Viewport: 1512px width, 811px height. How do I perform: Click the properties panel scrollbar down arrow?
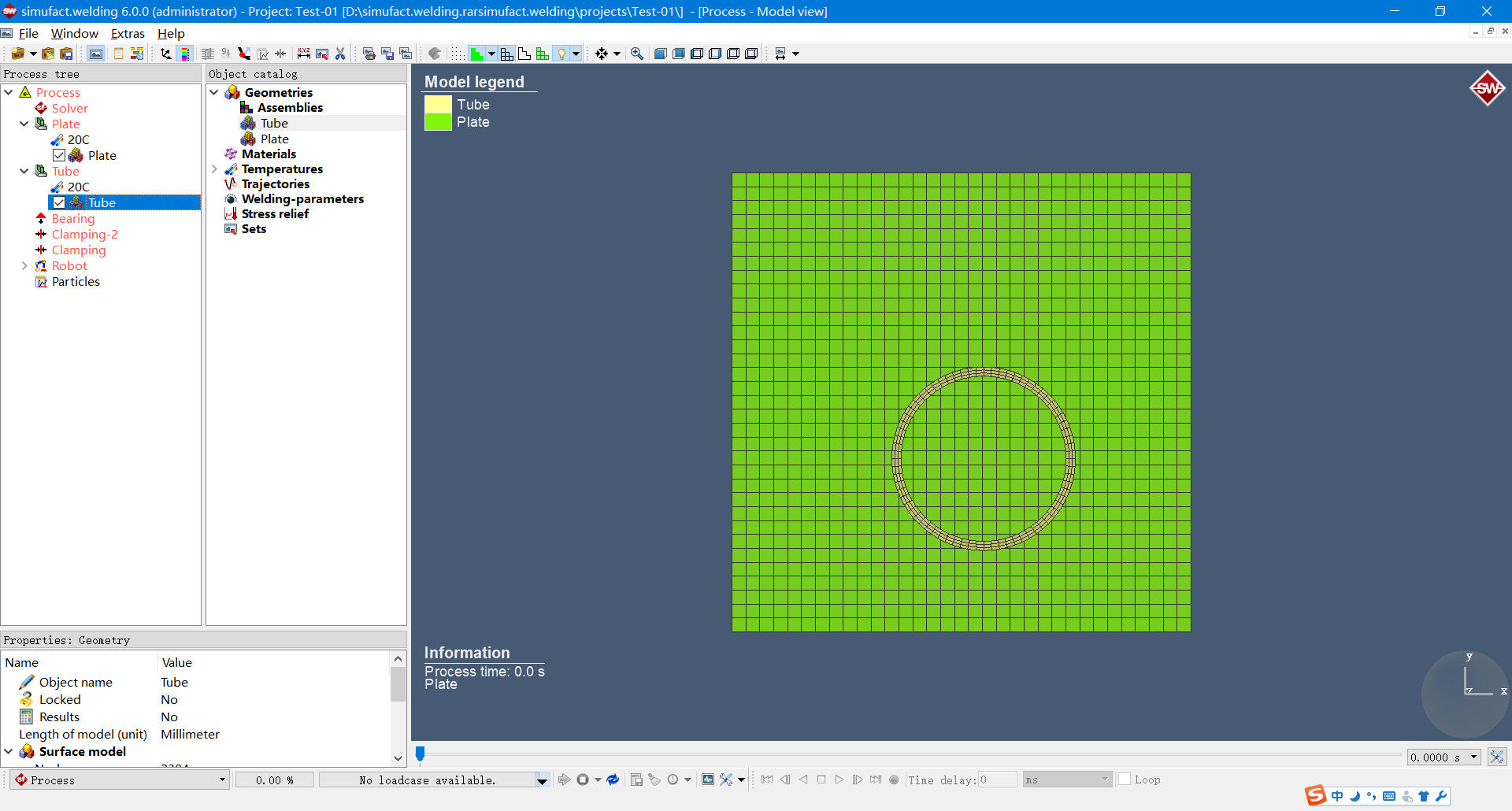(398, 758)
